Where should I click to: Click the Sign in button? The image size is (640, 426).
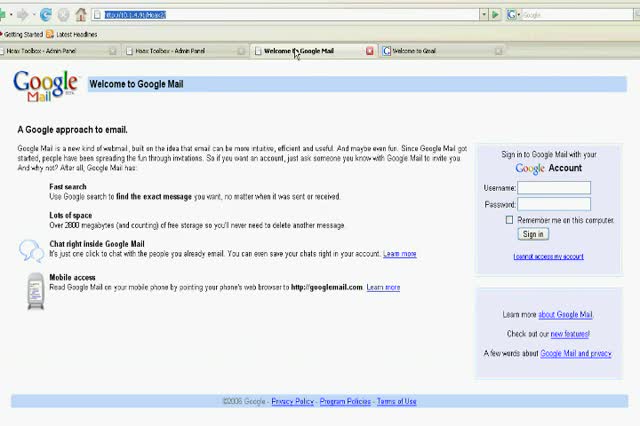coord(533,234)
